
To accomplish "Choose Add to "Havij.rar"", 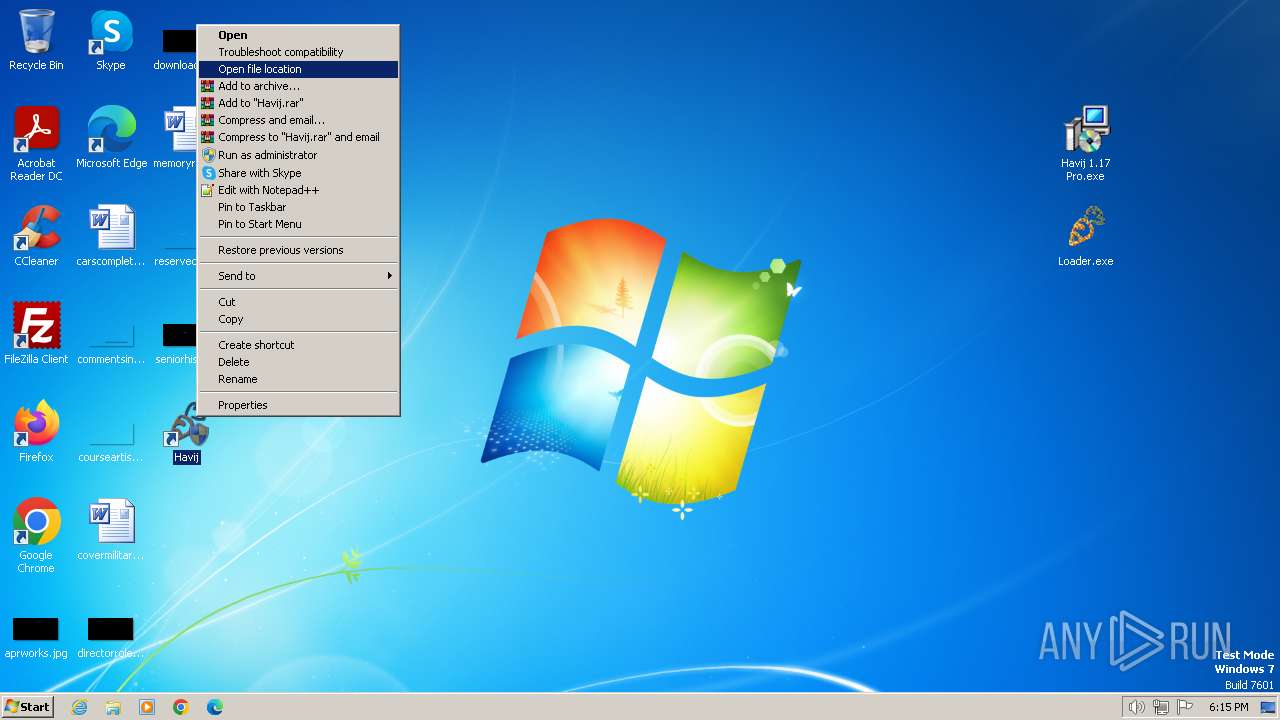I will (299, 103).
